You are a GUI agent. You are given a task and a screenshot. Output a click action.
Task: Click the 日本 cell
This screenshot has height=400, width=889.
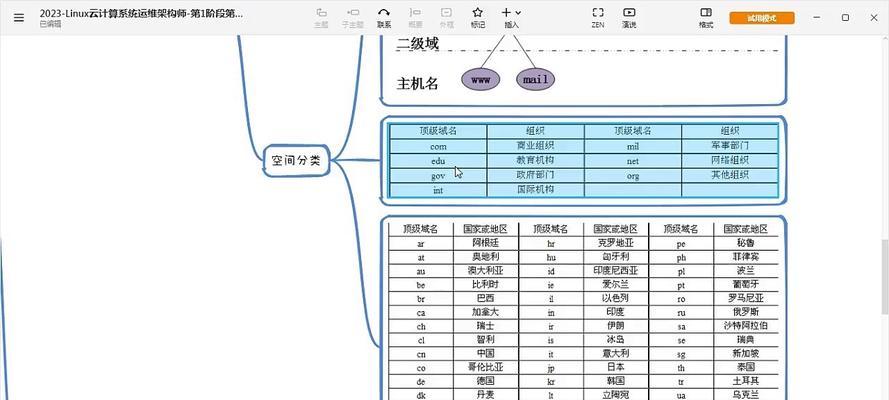click(615, 367)
